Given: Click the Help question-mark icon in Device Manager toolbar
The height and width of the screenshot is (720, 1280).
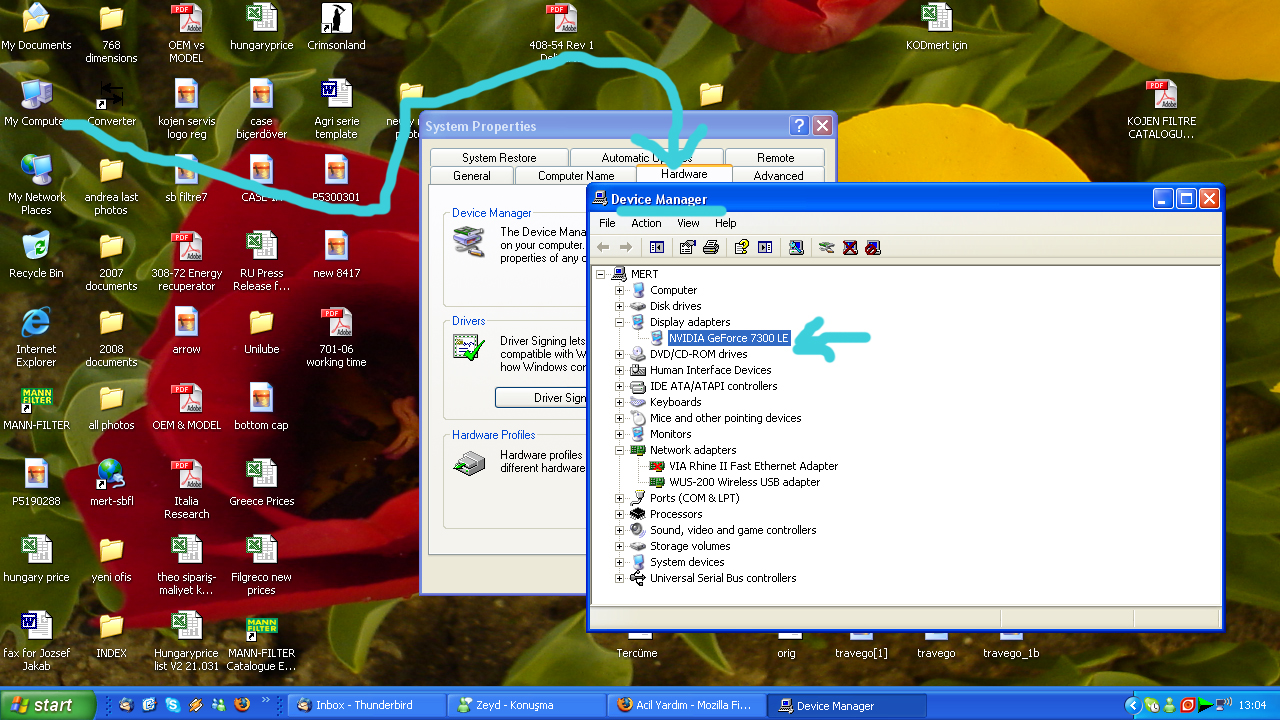Looking at the screenshot, I should (x=741, y=247).
